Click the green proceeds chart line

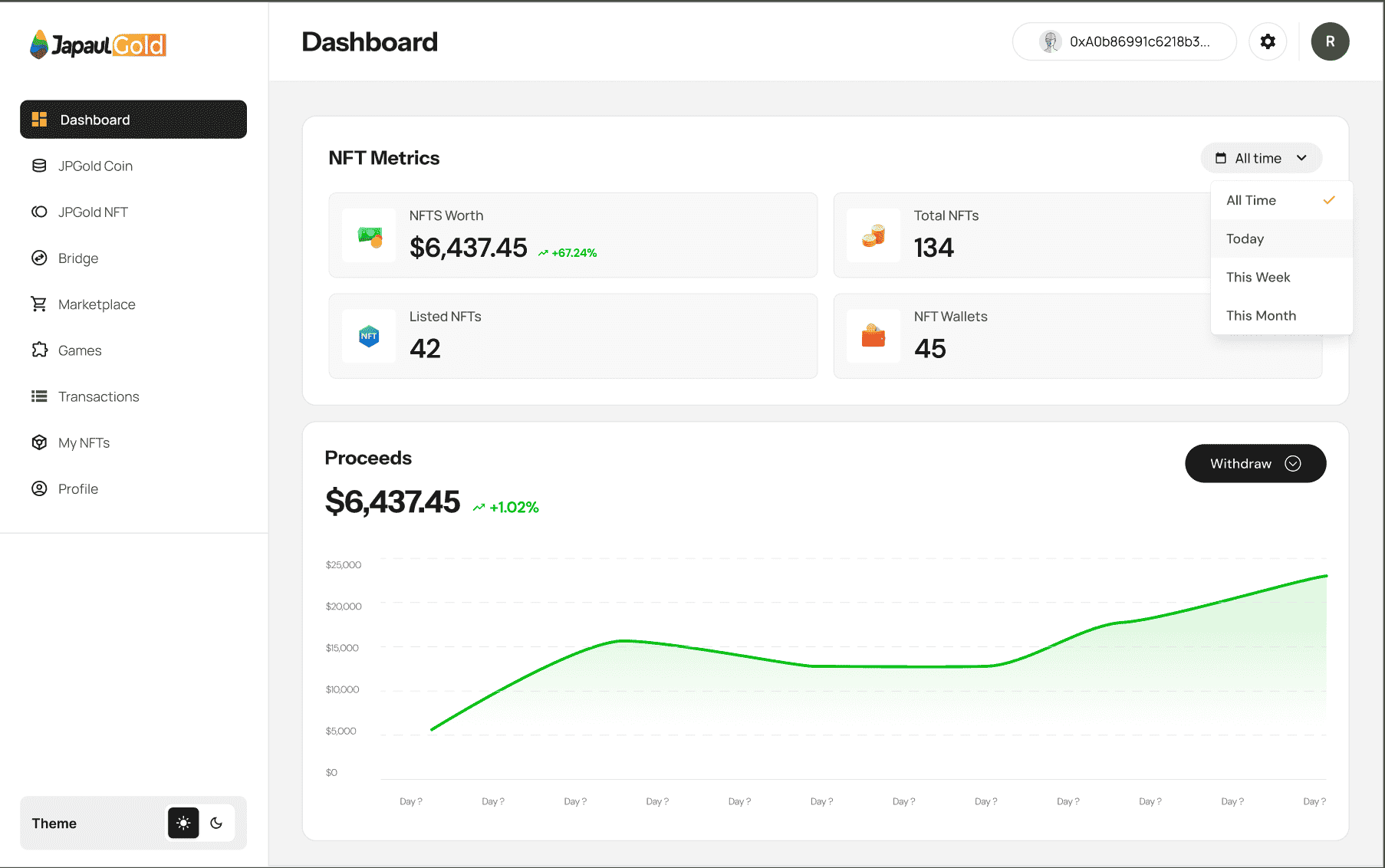(x=879, y=666)
